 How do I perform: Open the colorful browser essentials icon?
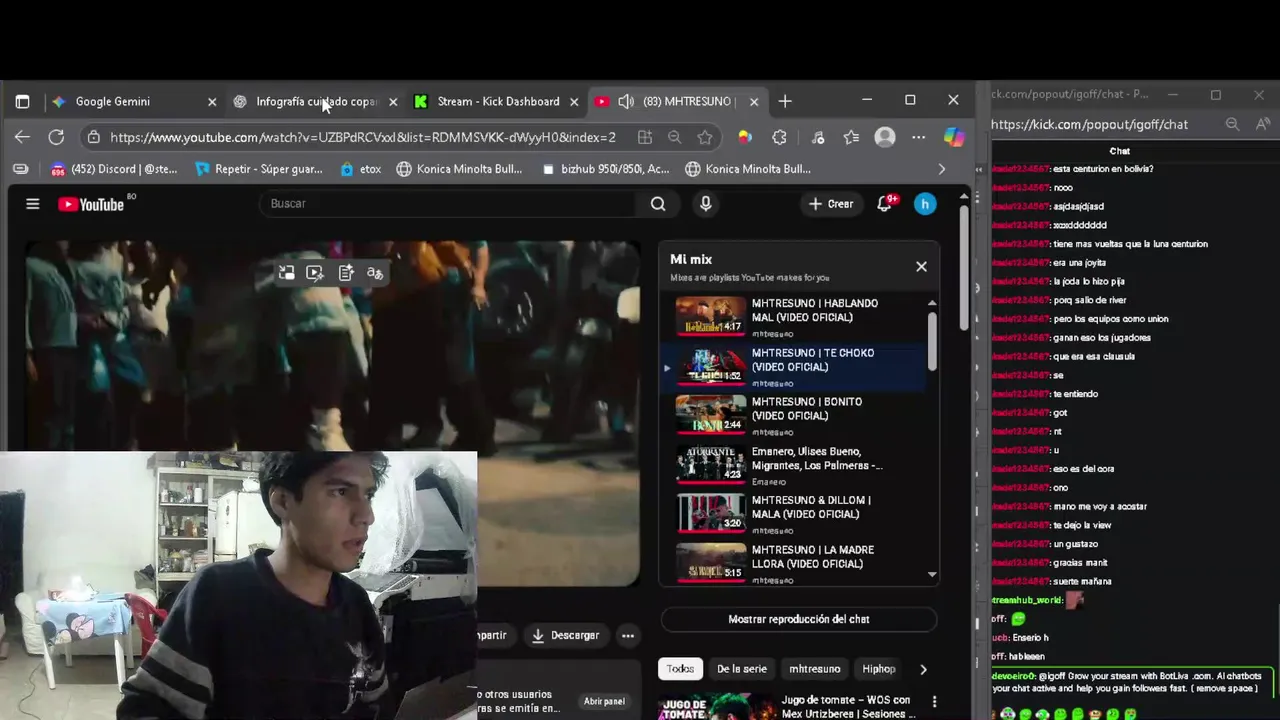745,137
